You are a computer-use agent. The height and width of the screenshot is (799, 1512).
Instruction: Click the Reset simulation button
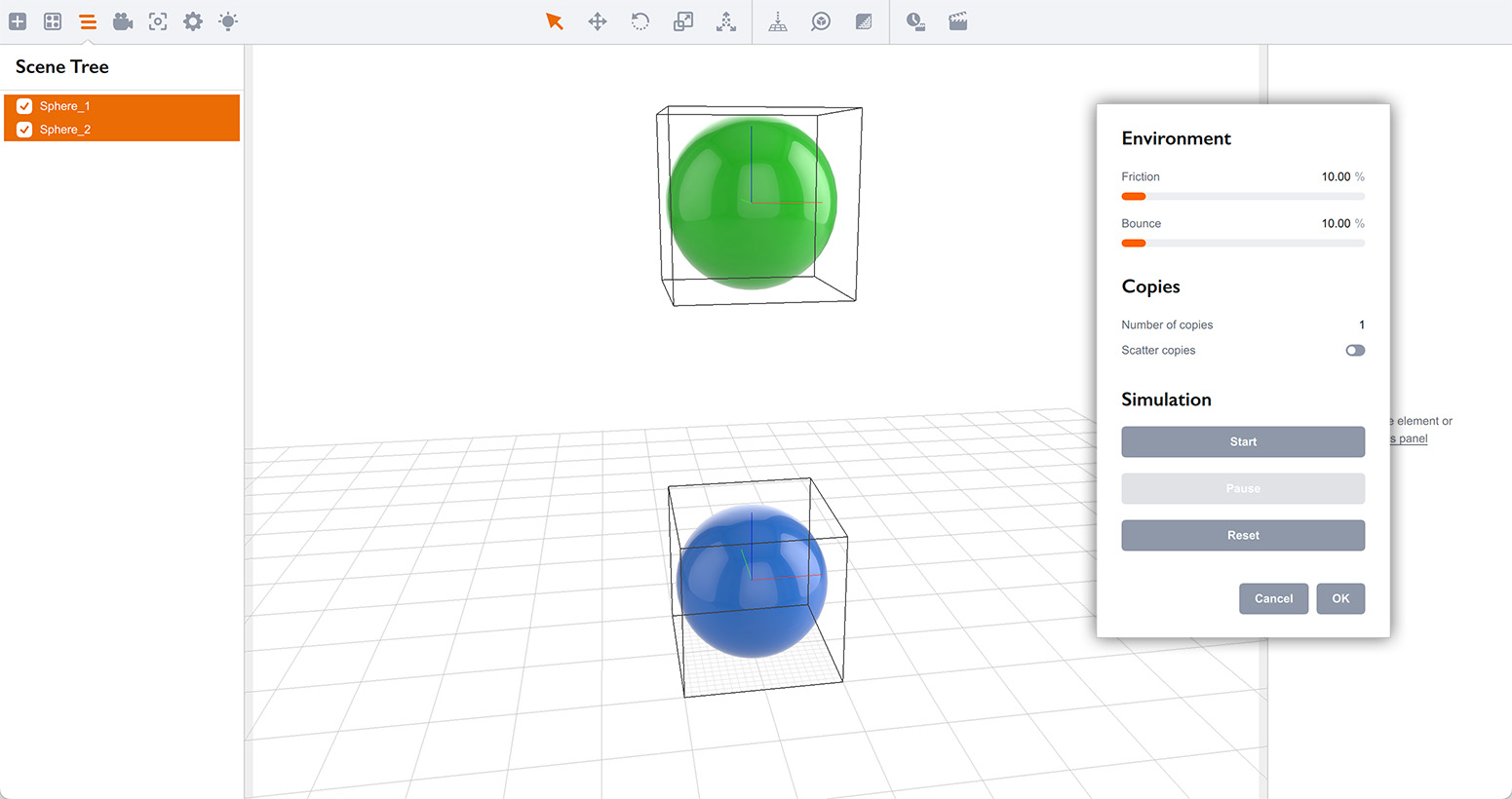pos(1243,535)
